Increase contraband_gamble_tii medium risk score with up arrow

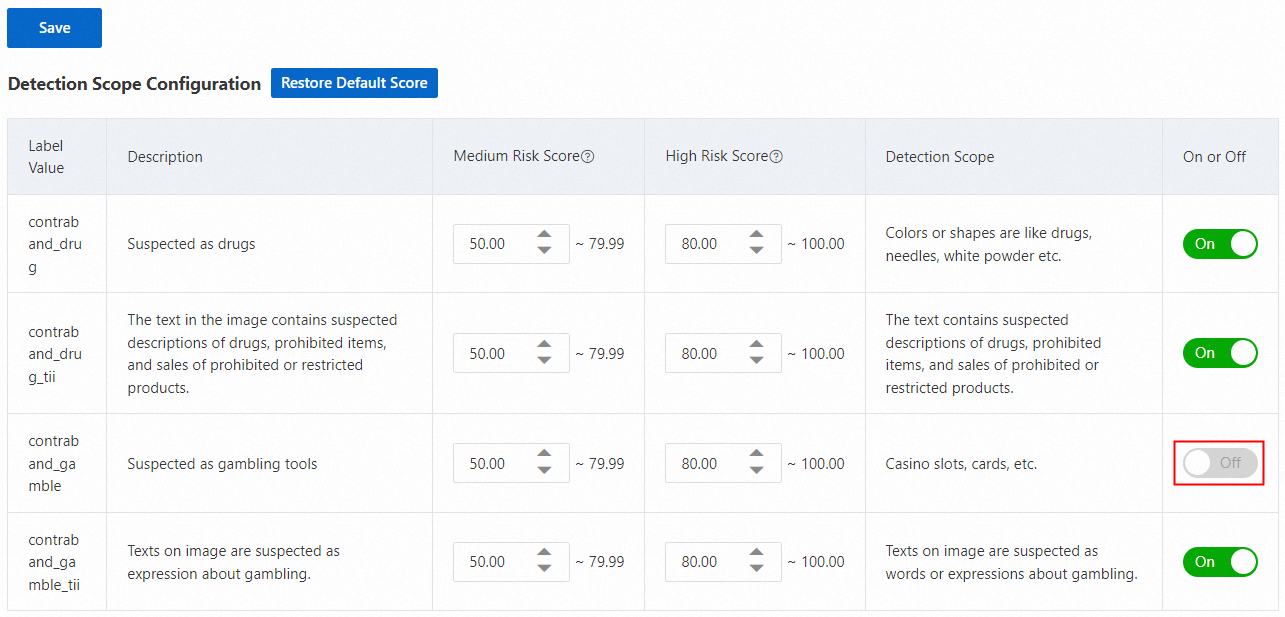[544, 554]
